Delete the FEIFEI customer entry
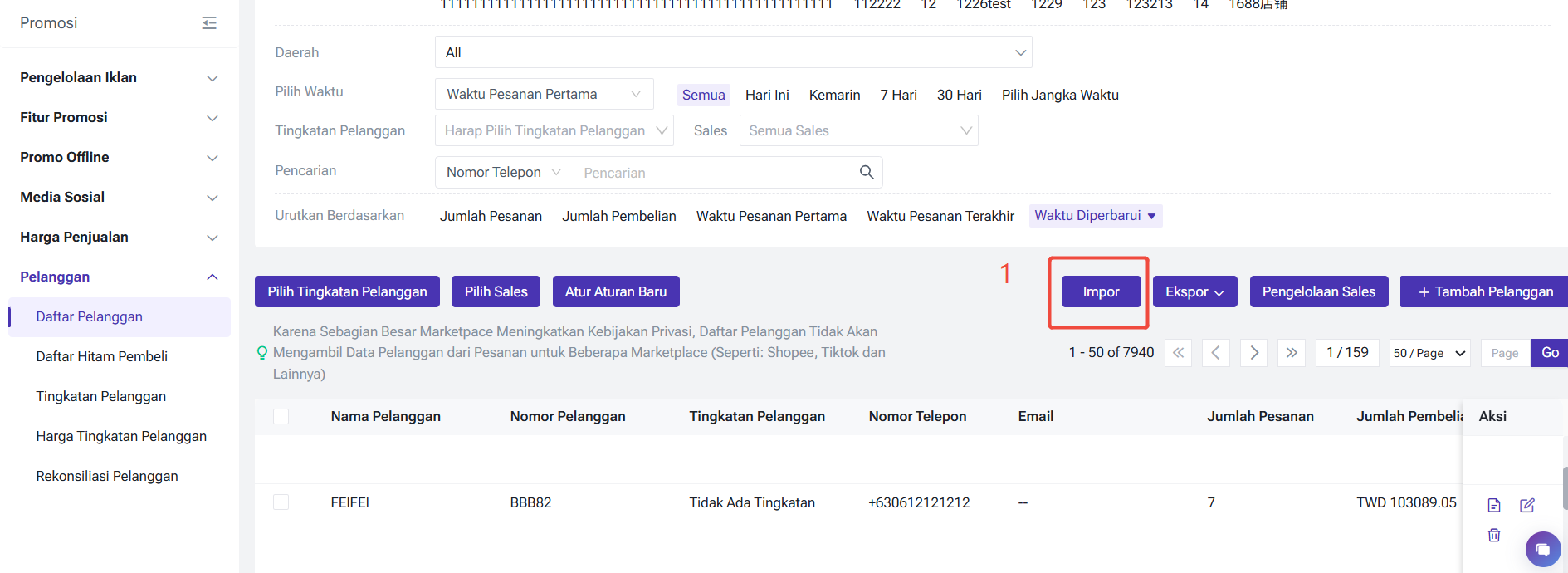1568x573 pixels. [1493, 535]
